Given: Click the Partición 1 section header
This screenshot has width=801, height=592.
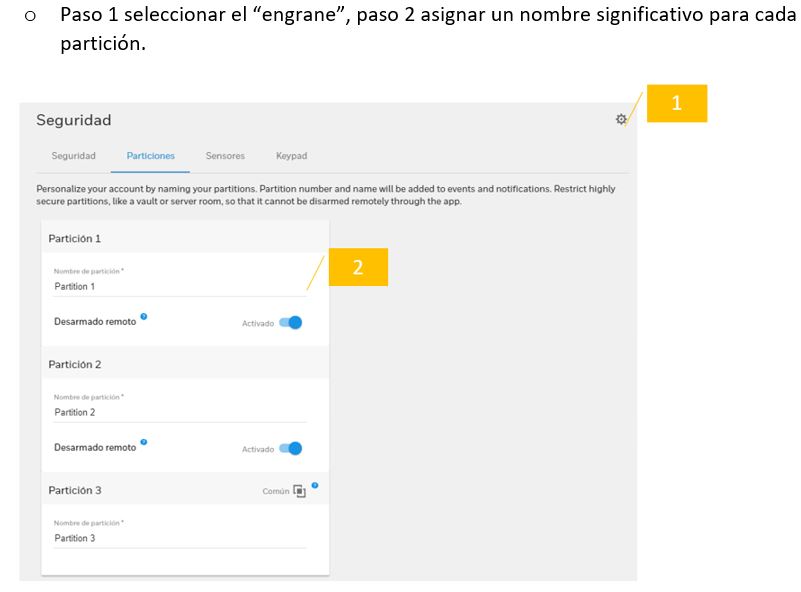Looking at the screenshot, I should click(185, 239).
